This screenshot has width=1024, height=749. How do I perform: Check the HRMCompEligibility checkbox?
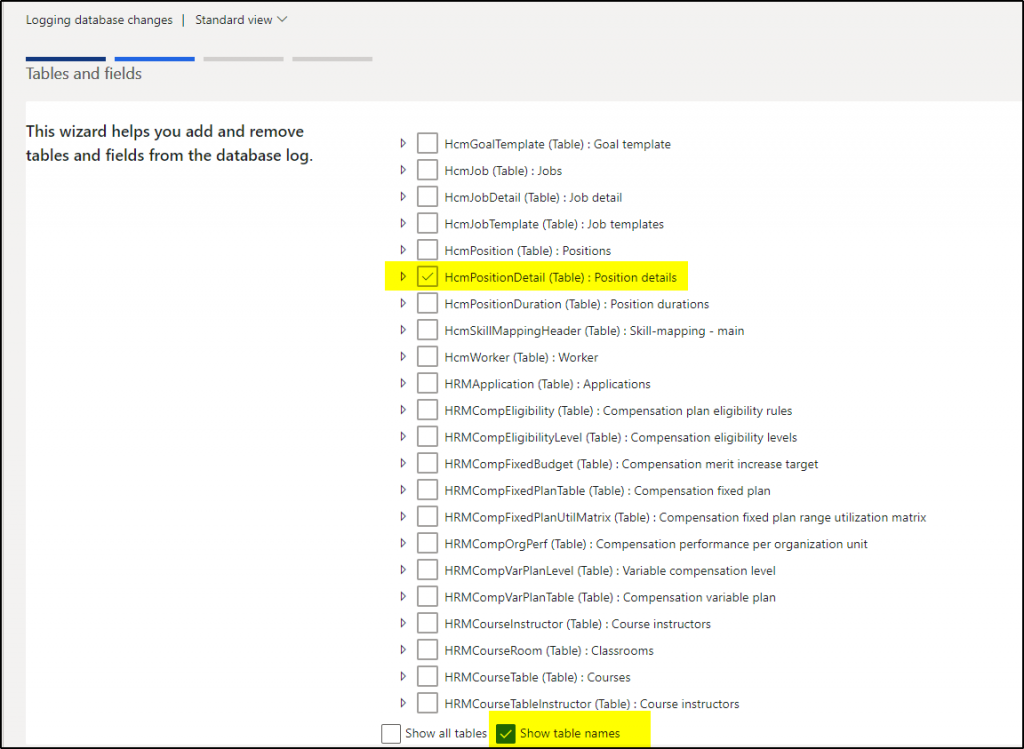pos(427,409)
